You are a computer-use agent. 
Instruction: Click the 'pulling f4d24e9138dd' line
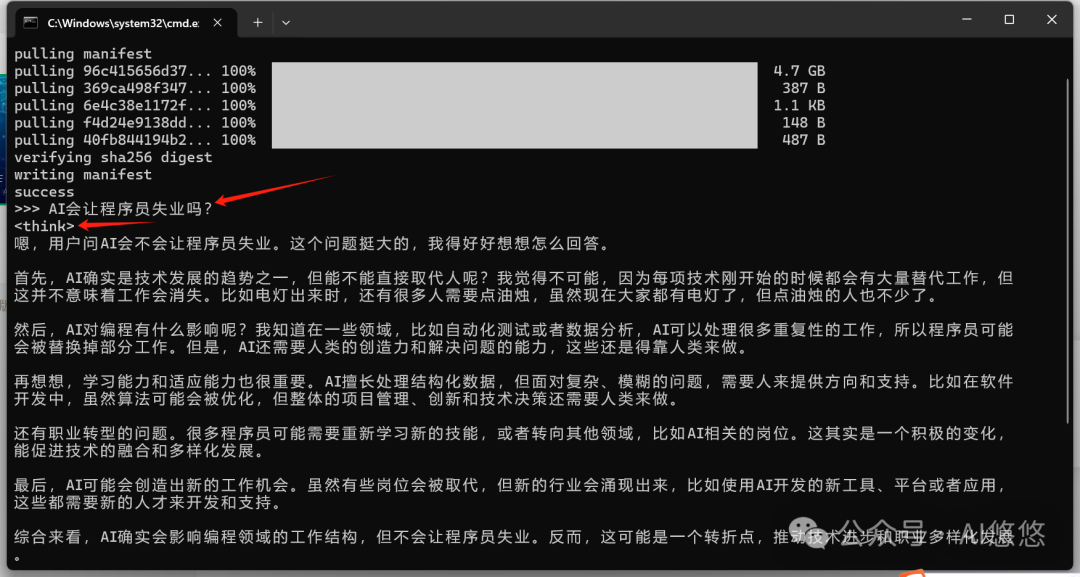419,123
